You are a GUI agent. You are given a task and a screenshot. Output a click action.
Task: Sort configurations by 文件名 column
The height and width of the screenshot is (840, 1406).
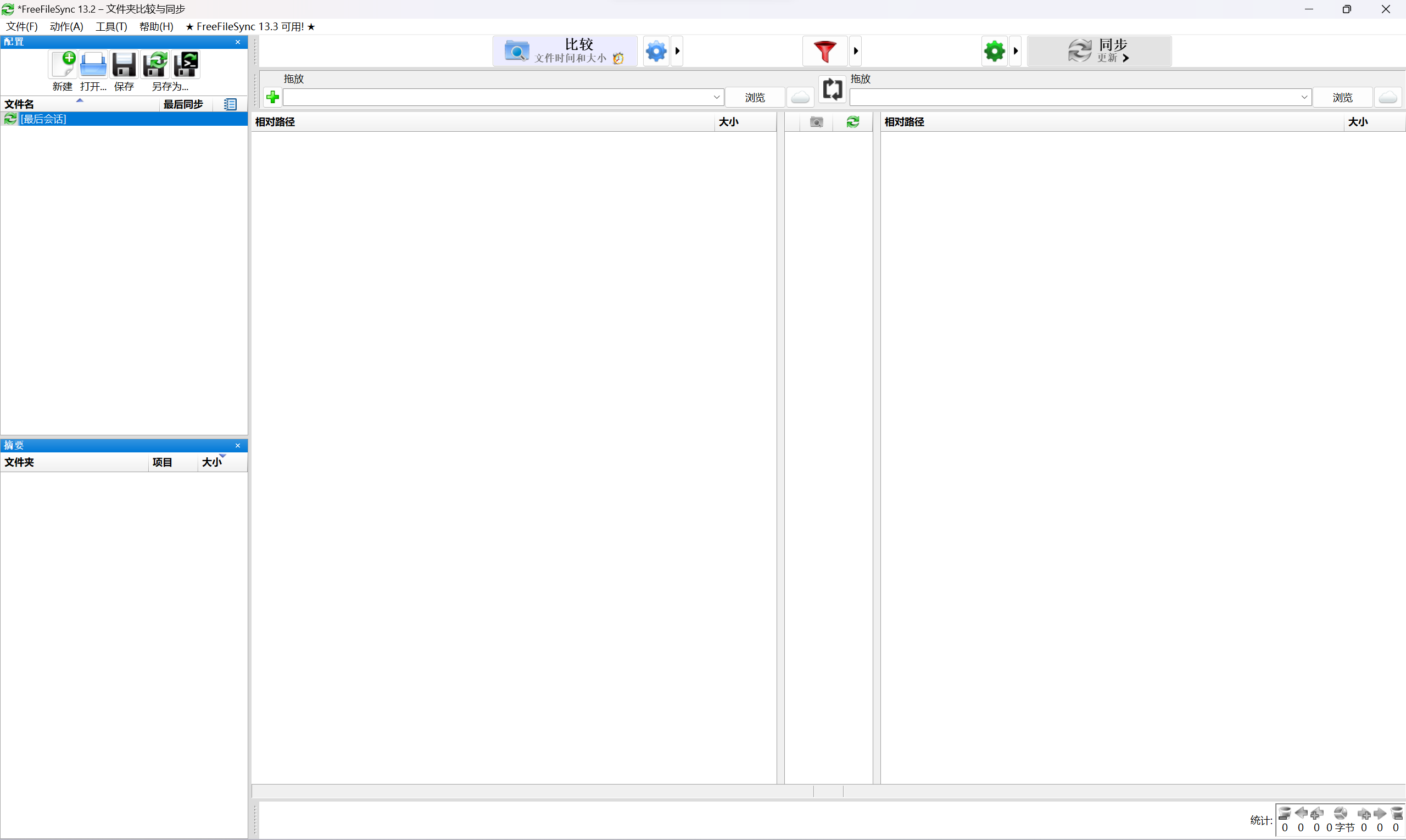pos(80,104)
